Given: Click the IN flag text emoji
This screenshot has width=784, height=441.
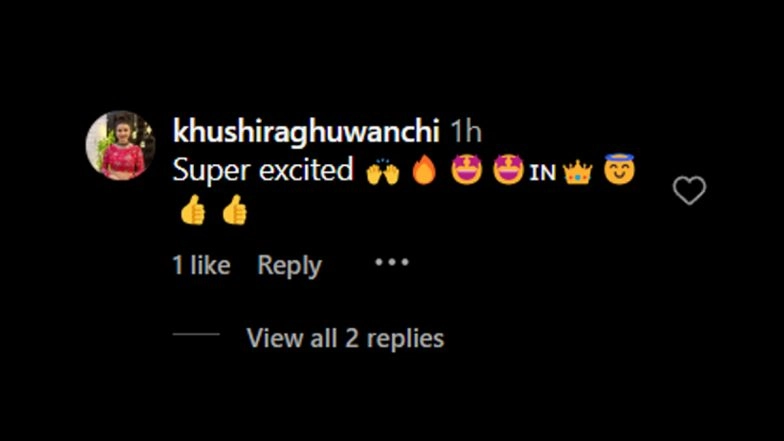Looking at the screenshot, I should pyautogui.click(x=542, y=173).
